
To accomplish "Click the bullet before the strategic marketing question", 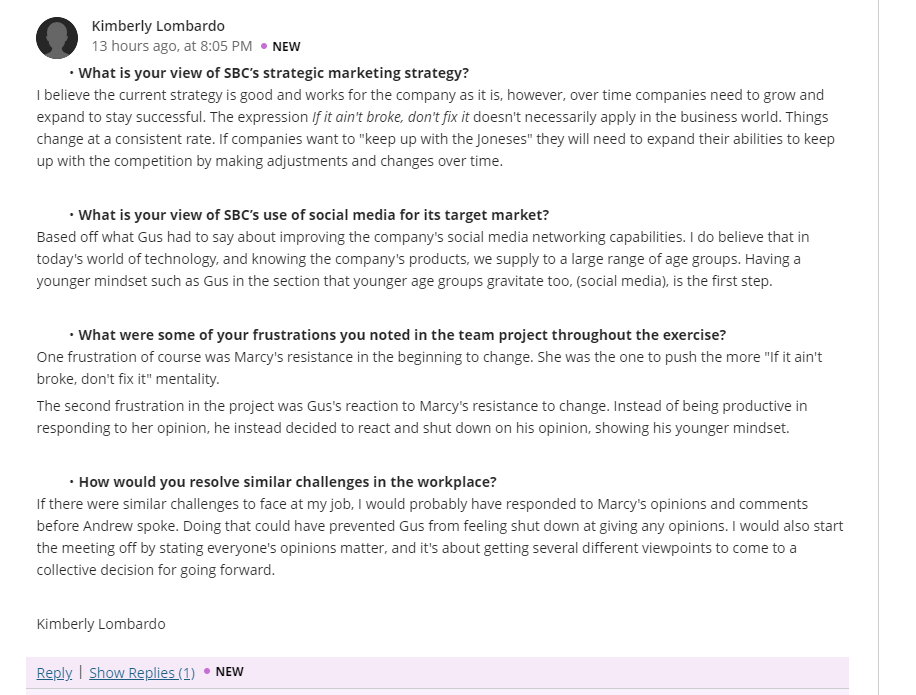I will pos(71,73).
